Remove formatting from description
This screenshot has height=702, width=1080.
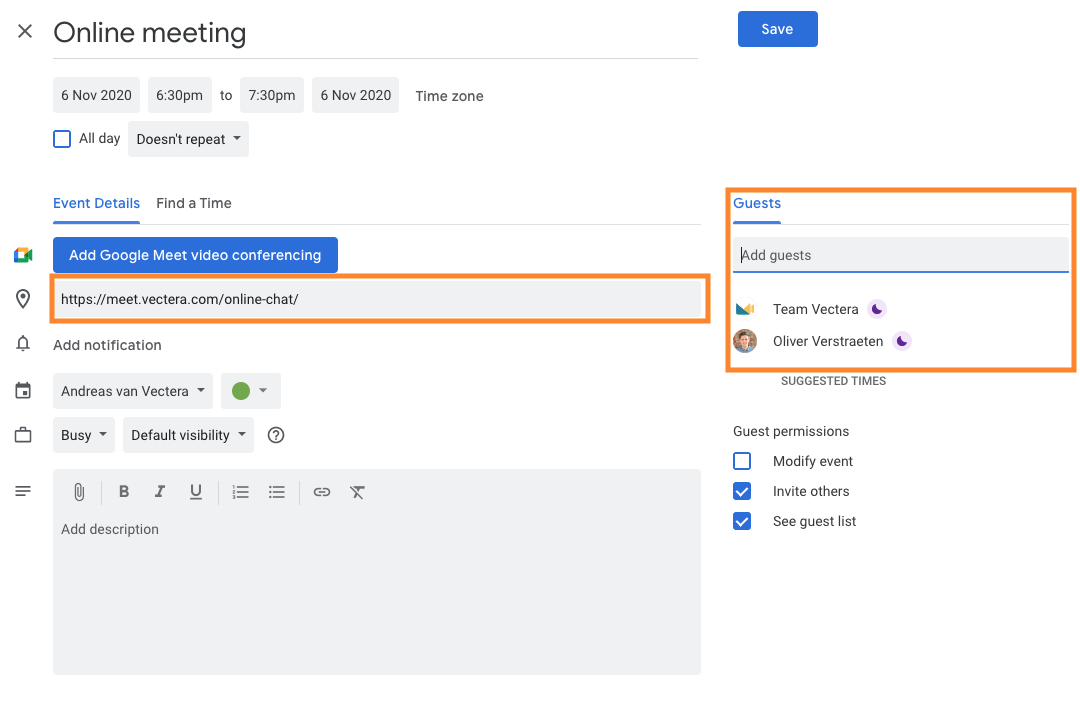[x=357, y=492]
